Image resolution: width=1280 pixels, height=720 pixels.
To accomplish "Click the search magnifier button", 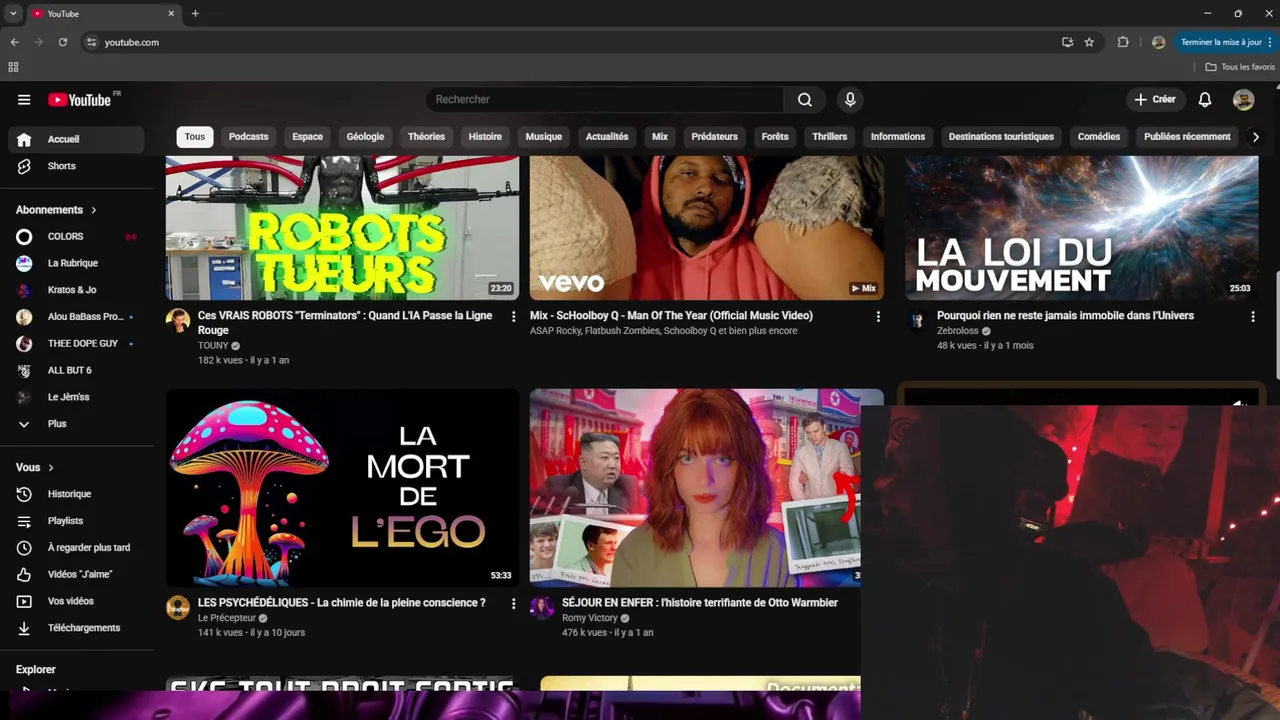I will [x=805, y=99].
